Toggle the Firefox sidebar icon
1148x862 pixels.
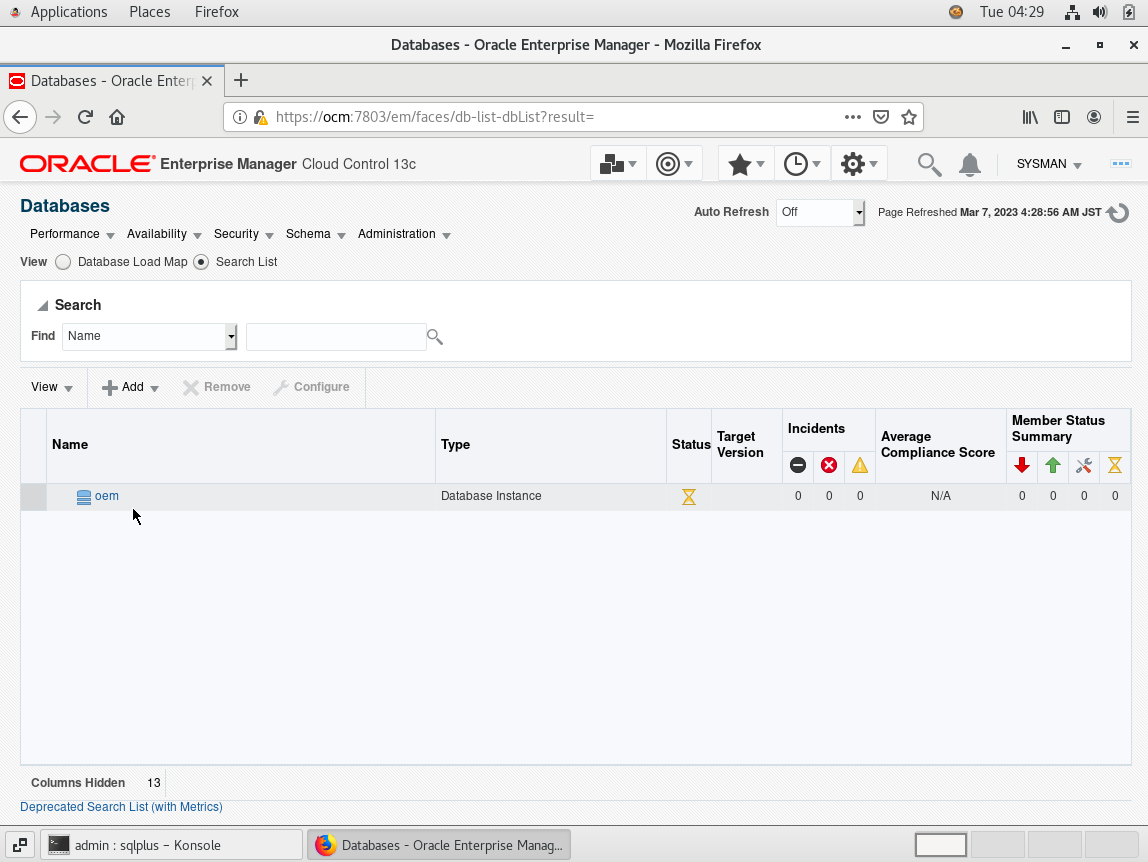click(x=1062, y=117)
